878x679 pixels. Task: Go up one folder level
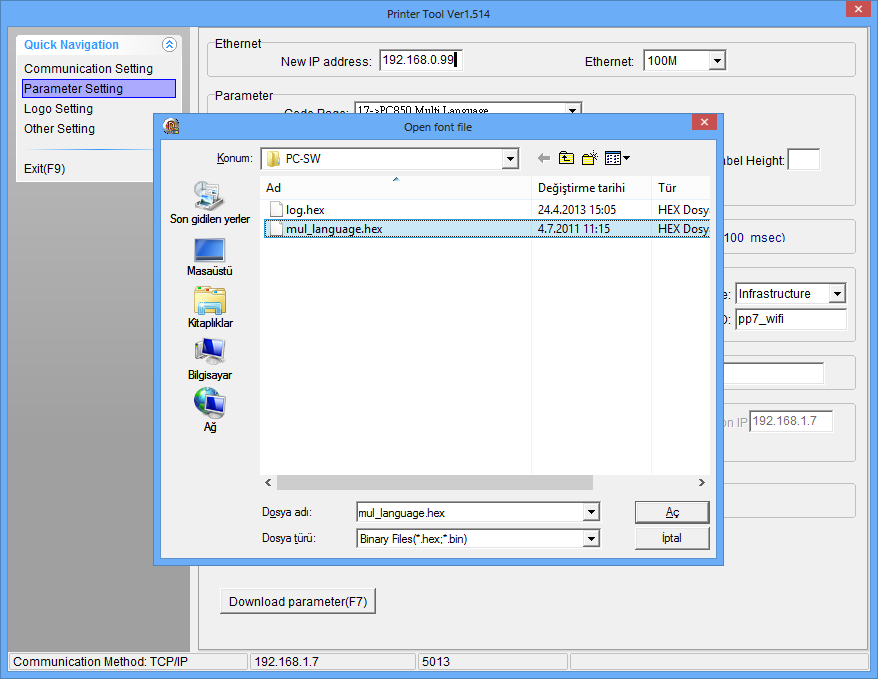(x=567, y=158)
